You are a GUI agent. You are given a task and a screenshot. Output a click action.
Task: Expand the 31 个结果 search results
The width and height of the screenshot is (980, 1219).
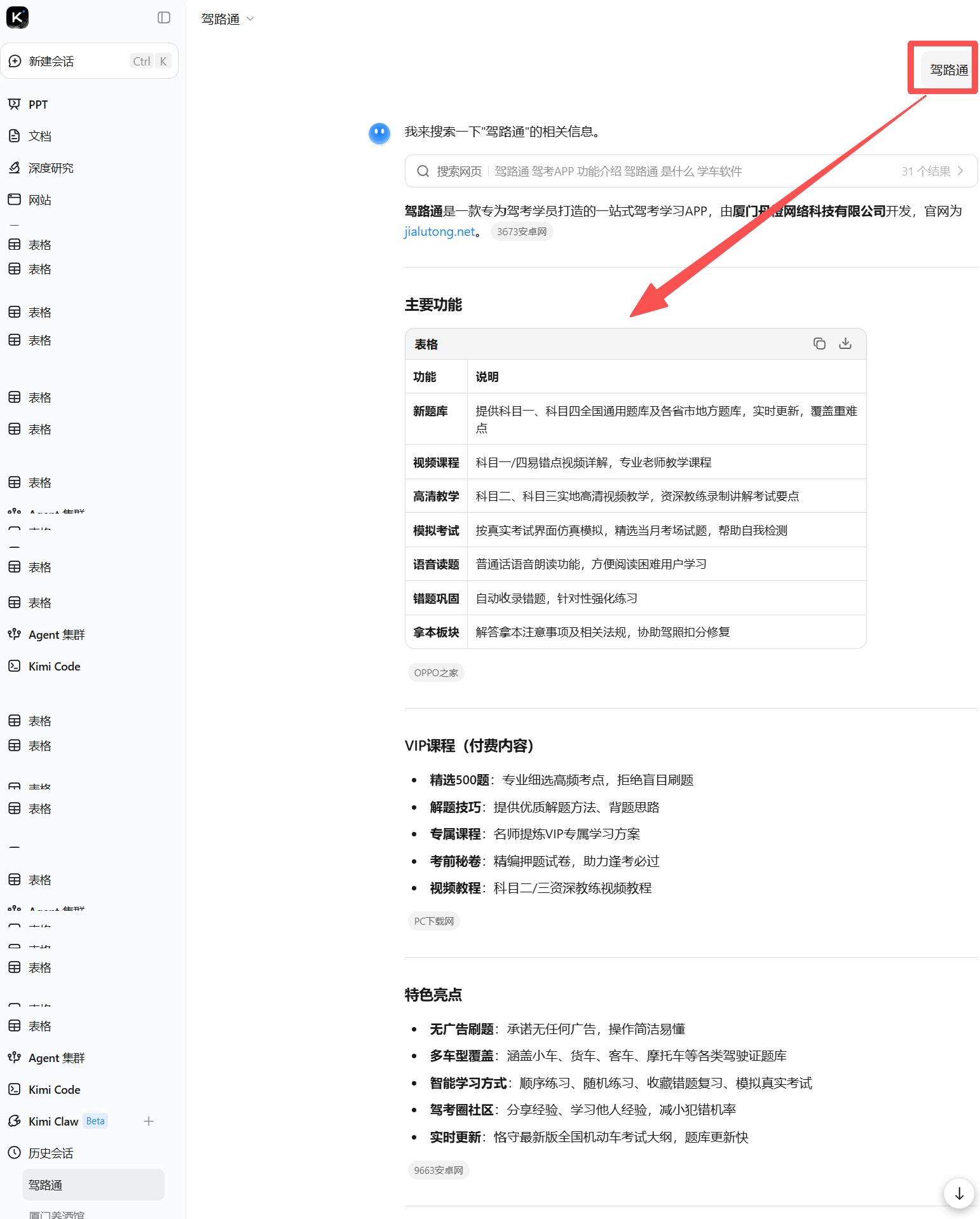point(932,171)
